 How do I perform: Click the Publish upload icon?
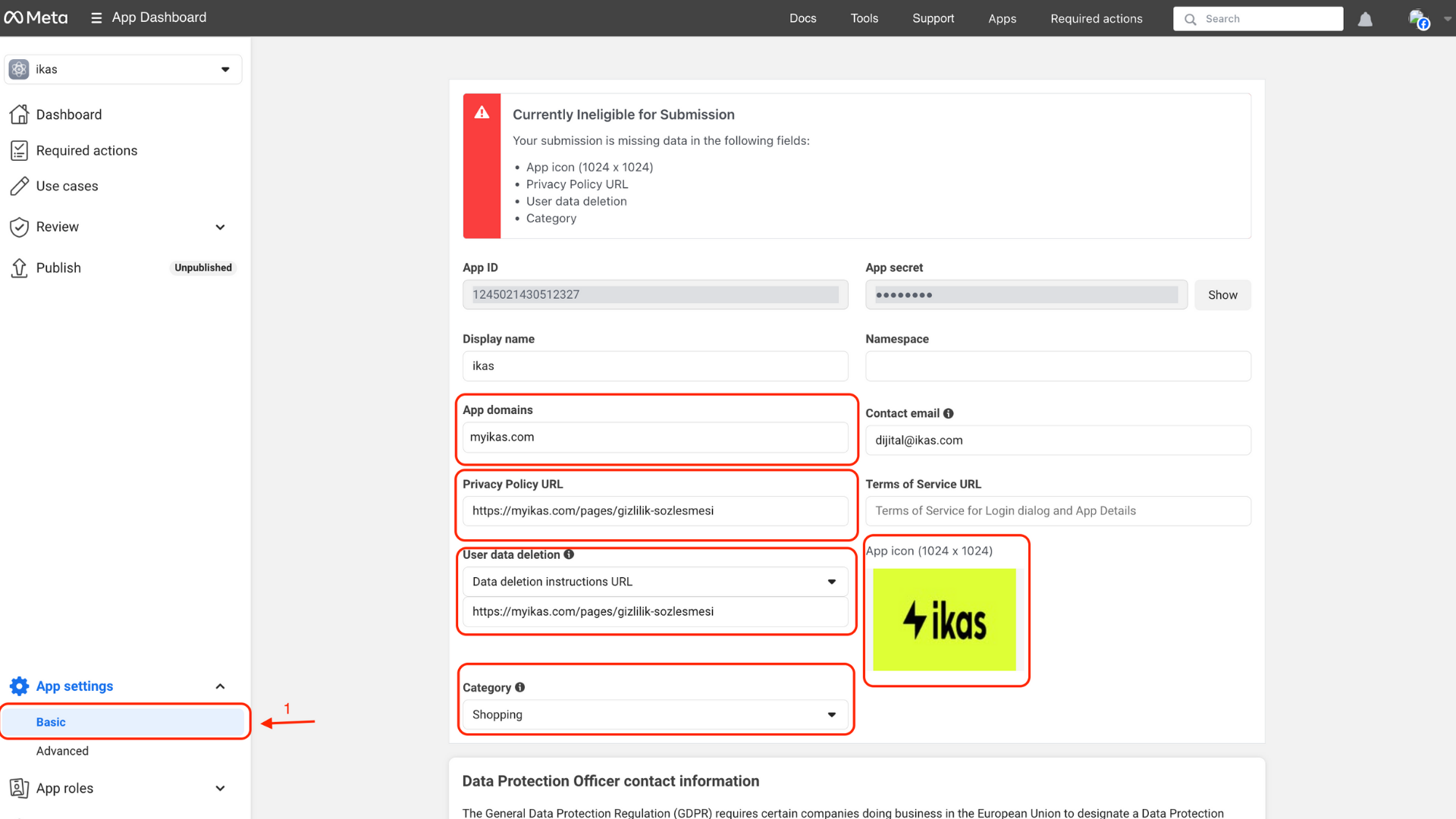tap(20, 268)
